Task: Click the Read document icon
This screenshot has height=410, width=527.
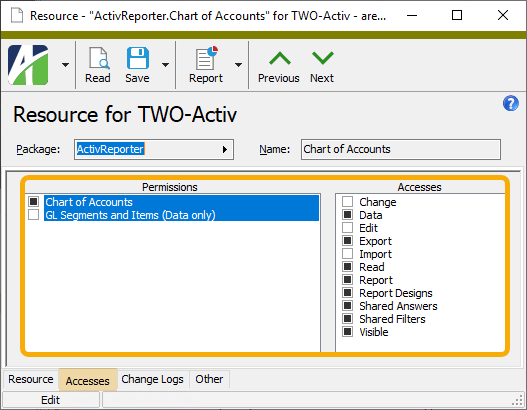Action: (98, 58)
